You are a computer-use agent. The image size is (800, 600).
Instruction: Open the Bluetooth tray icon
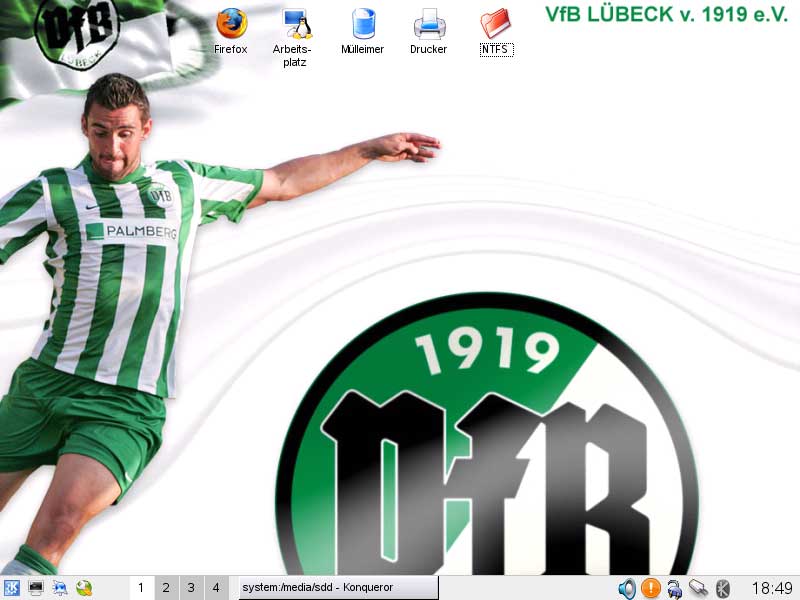(x=722, y=588)
